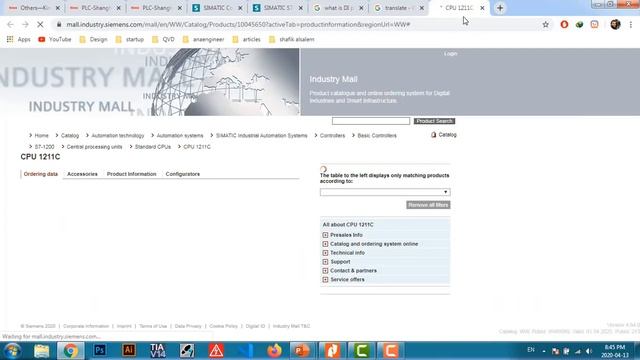Open shafik alsalem bookmarks folder
Image resolution: width=640 pixels, height=360 pixels.
tap(292, 39)
